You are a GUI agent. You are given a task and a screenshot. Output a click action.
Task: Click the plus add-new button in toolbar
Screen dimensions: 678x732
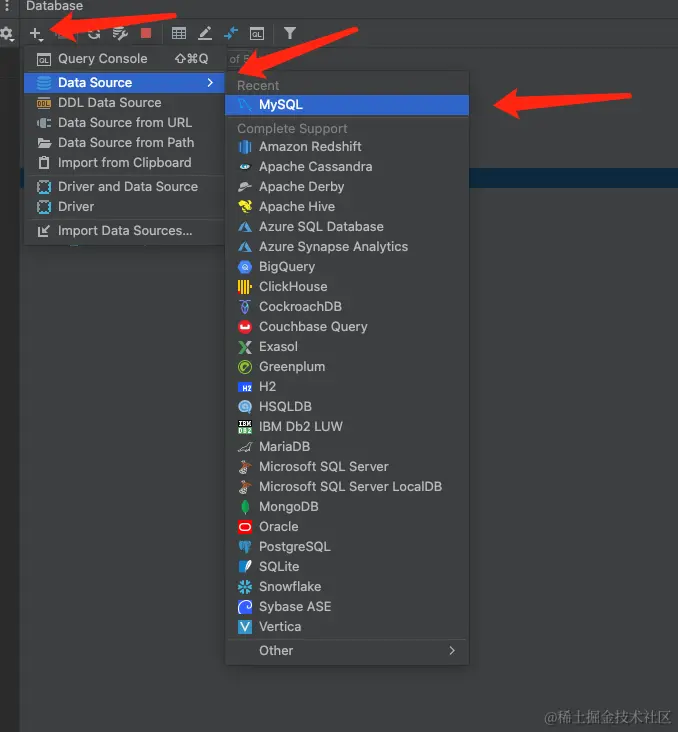(35, 34)
